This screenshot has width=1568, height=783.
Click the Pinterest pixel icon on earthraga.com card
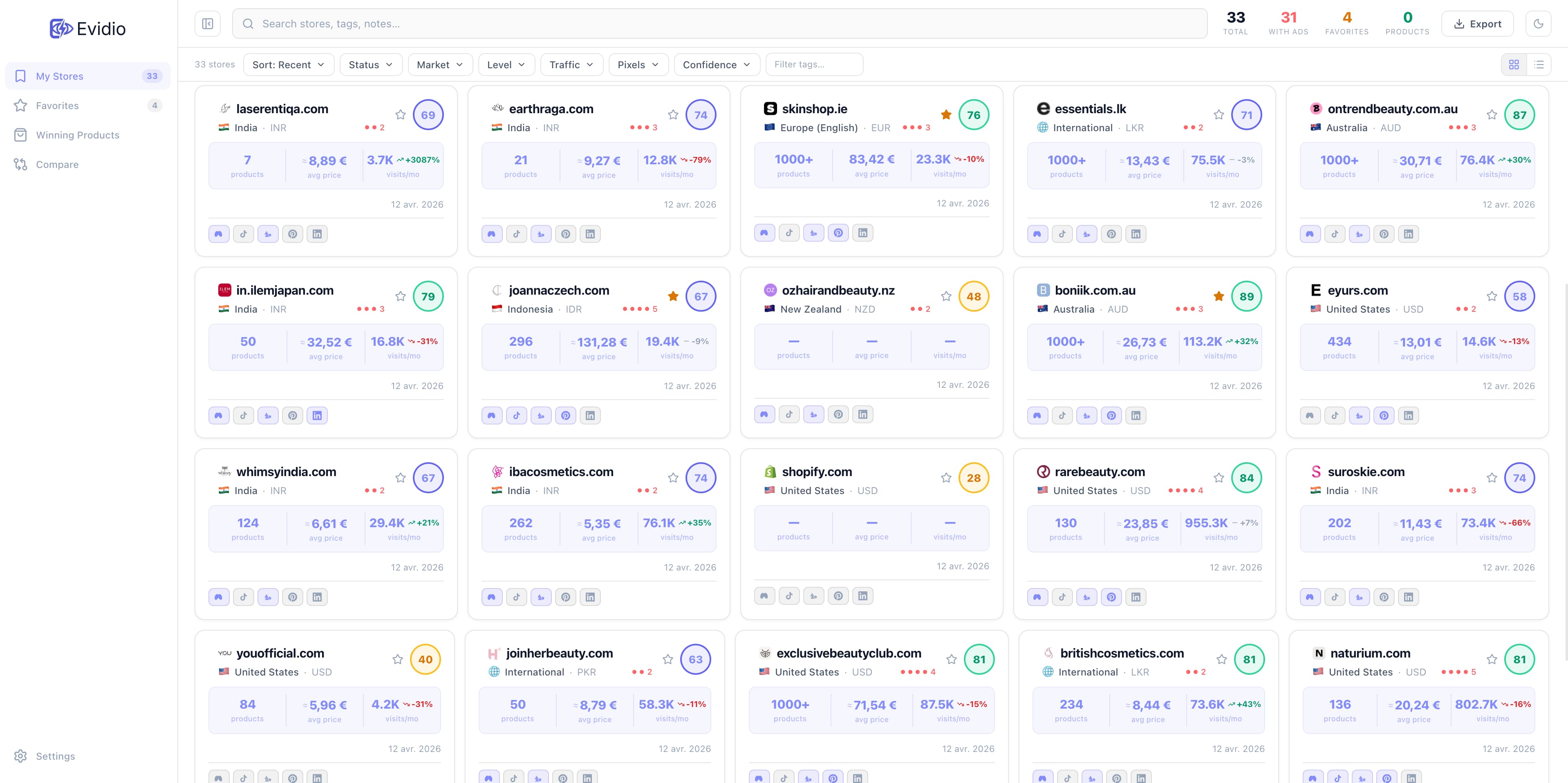pyautogui.click(x=565, y=234)
